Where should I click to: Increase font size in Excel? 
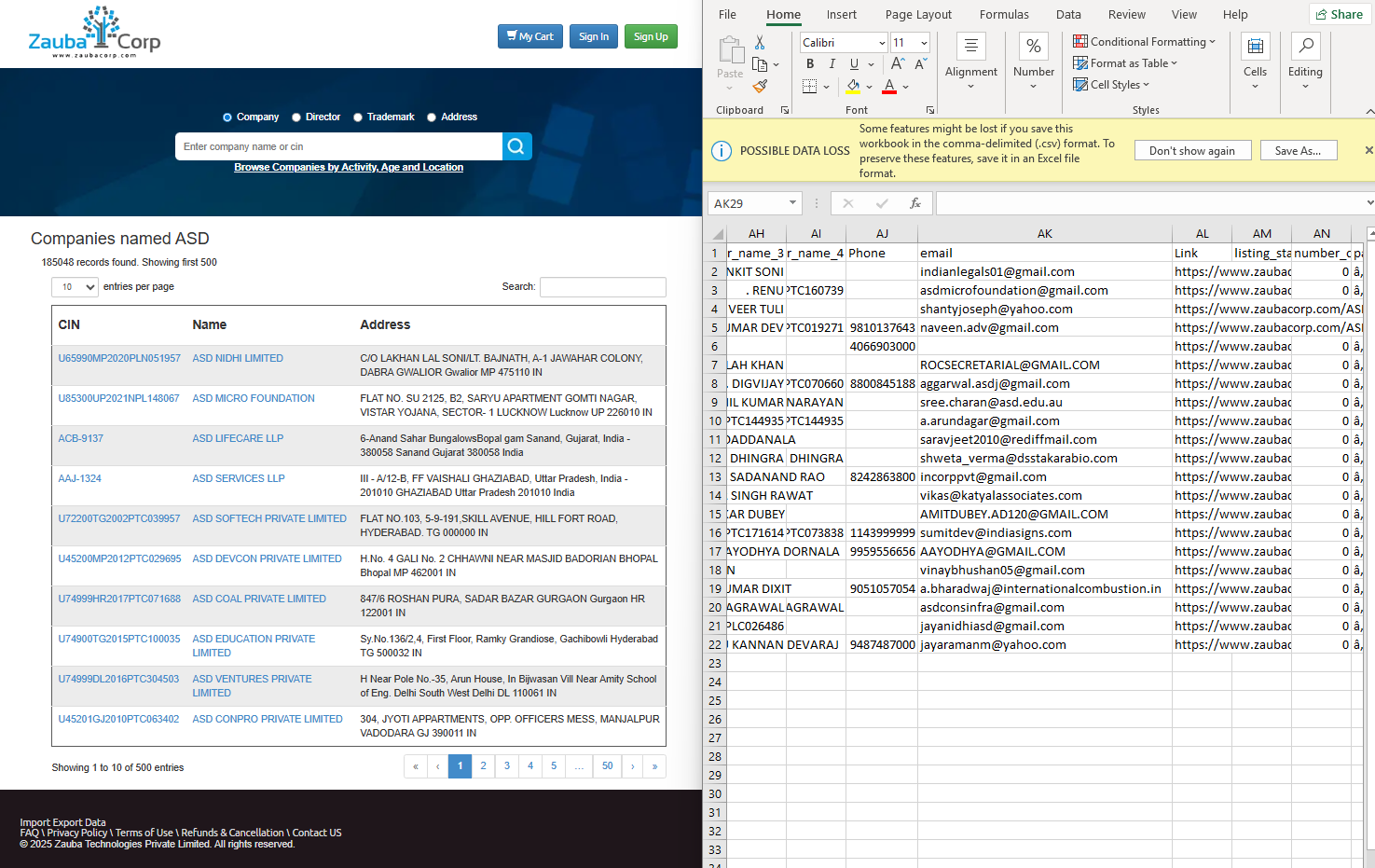(897, 64)
